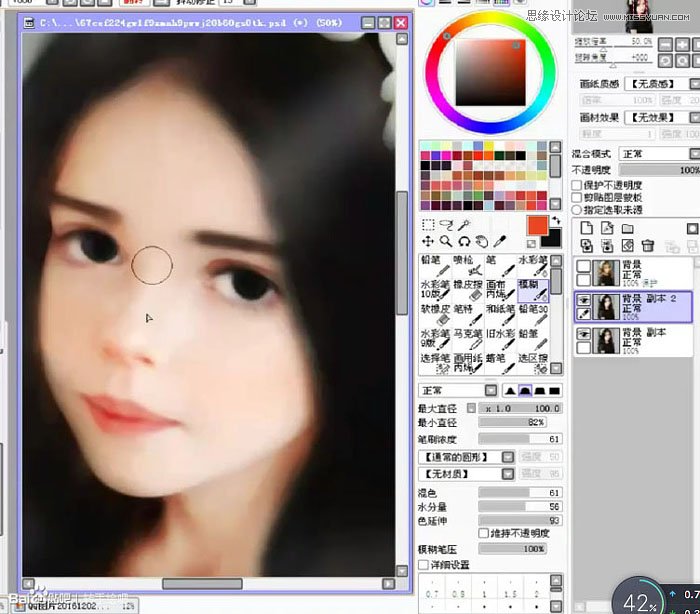Create a new normal layer
This screenshot has width=700, height=614.
pos(587,228)
